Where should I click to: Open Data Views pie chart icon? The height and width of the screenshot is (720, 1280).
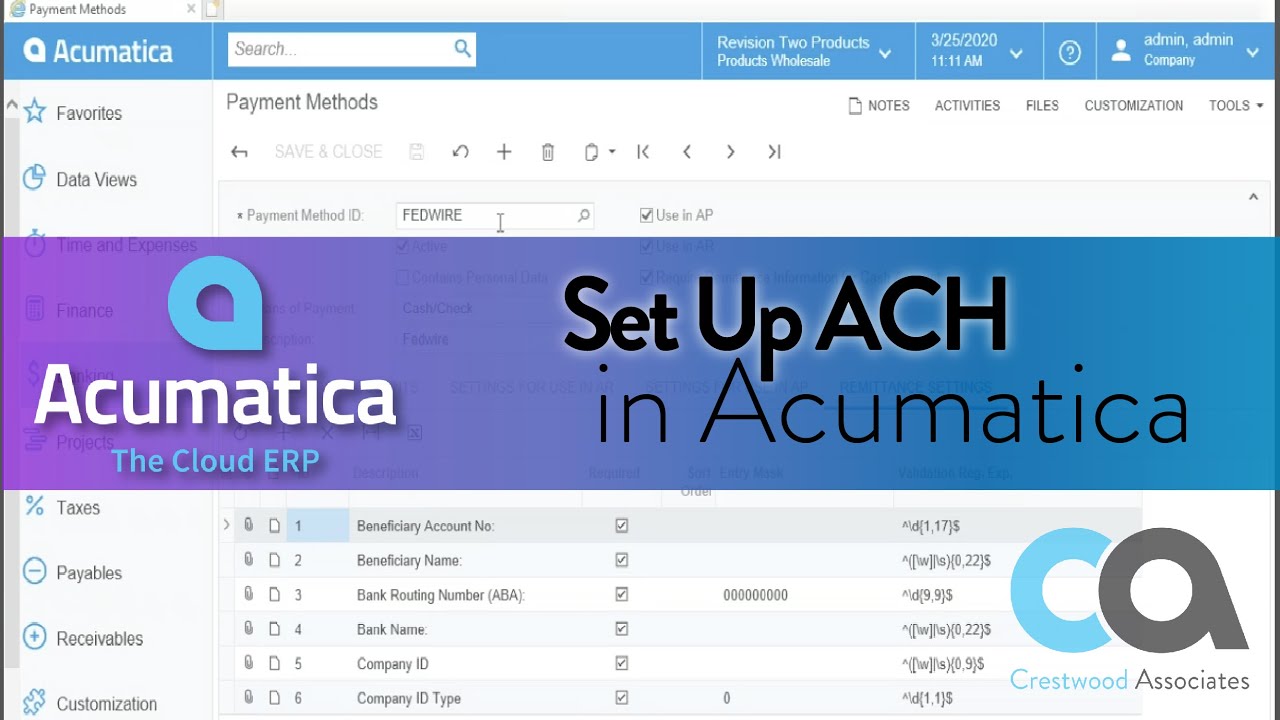(35, 178)
